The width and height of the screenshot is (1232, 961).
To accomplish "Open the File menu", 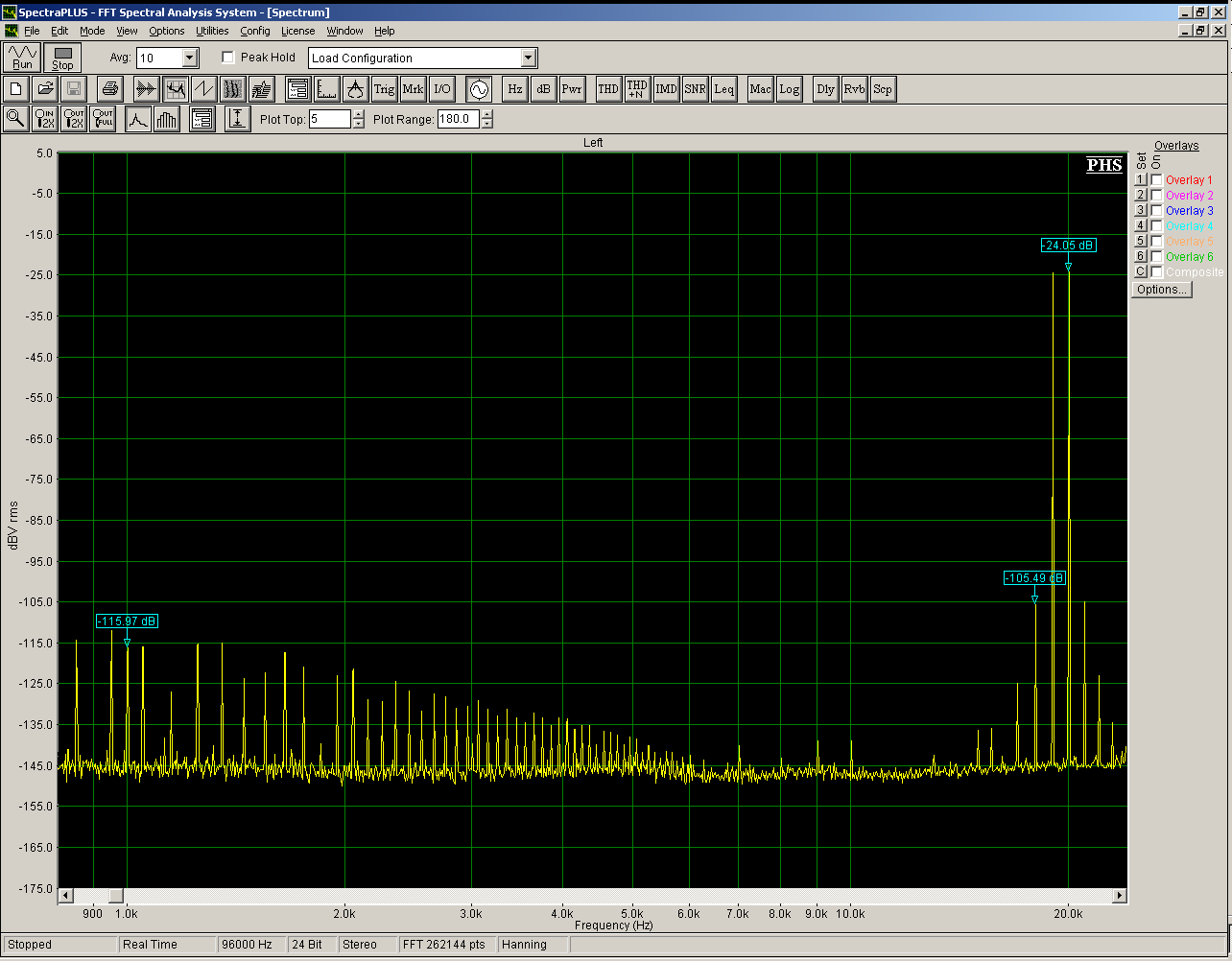I will coord(32,31).
